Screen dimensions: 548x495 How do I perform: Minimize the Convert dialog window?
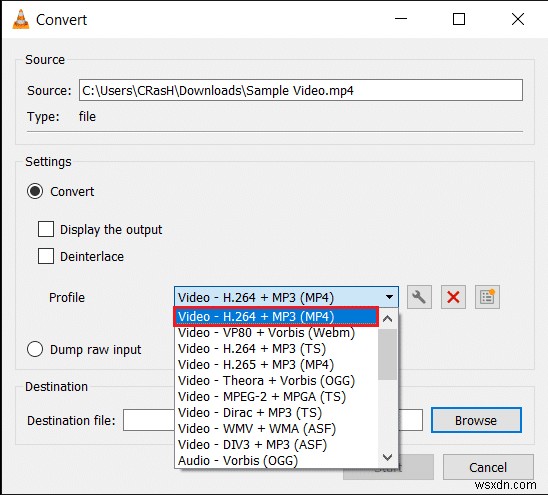pos(401,19)
